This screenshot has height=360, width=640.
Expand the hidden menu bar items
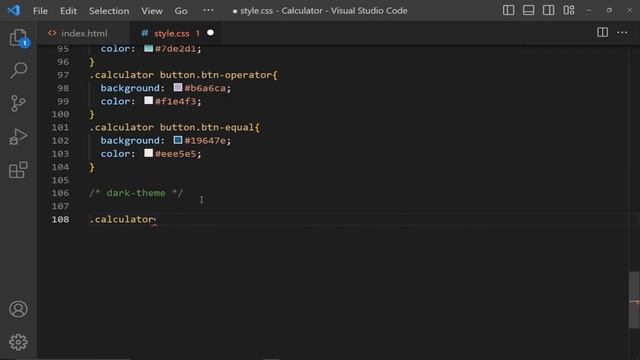(208, 10)
